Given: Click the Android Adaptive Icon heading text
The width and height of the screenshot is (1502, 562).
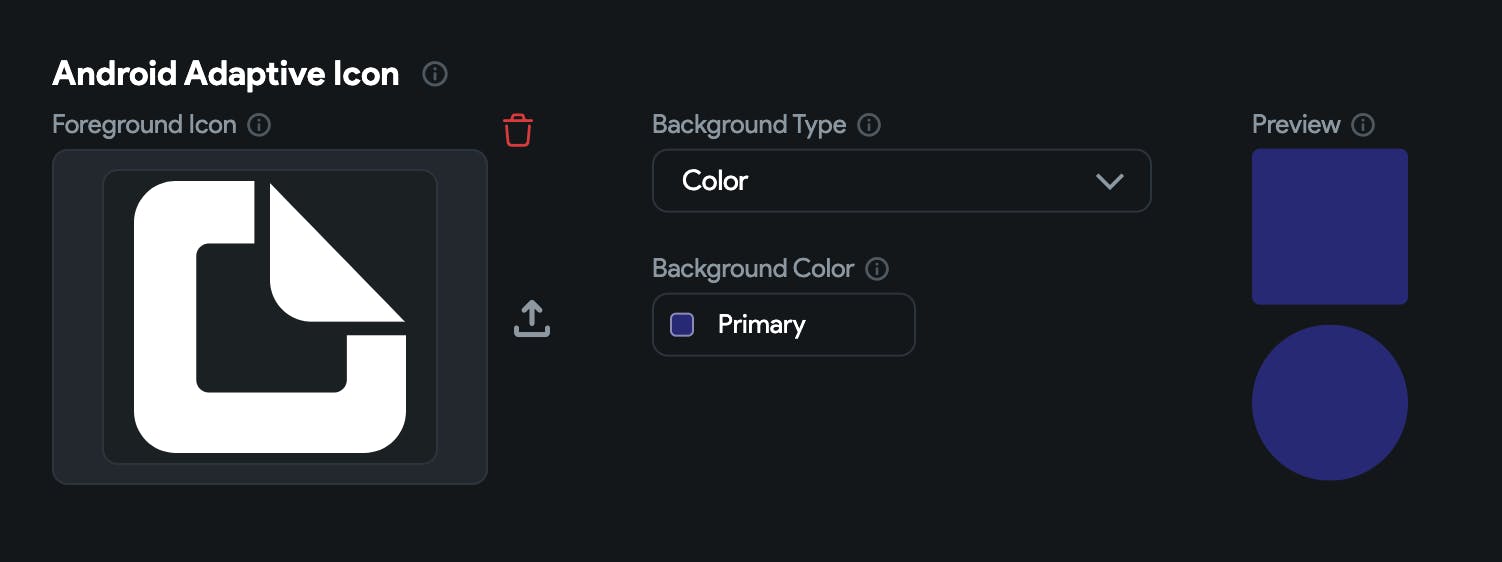Looking at the screenshot, I should (225, 74).
